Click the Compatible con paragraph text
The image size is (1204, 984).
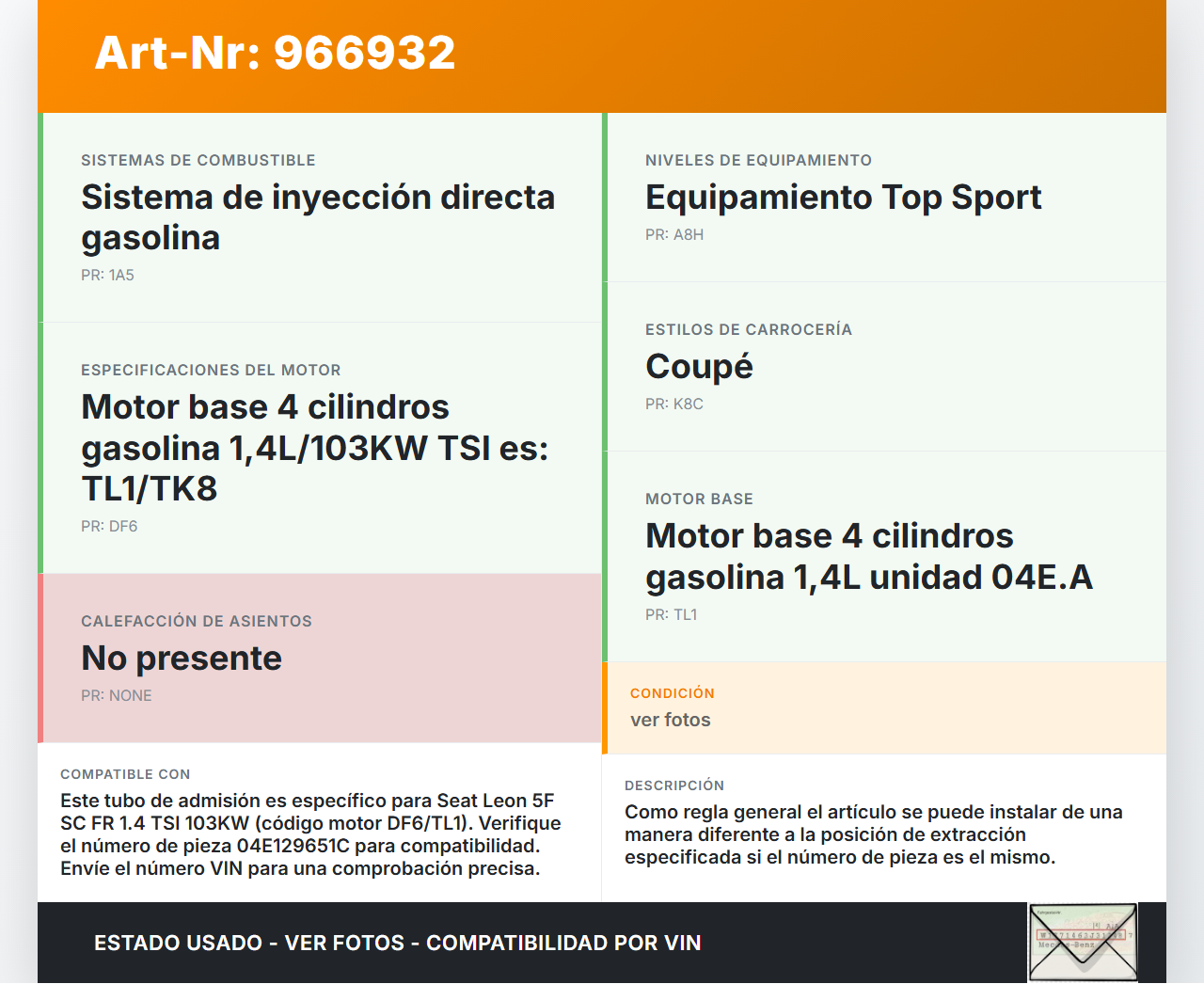[310, 834]
